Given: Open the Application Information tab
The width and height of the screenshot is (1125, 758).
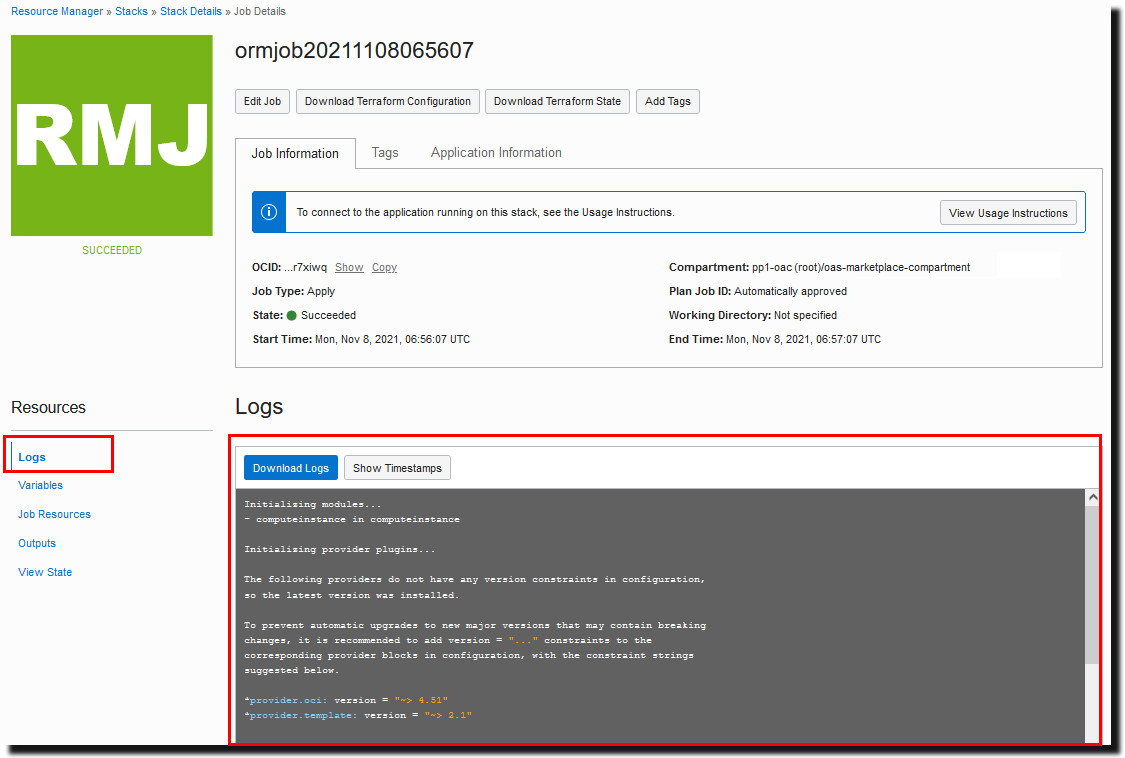Looking at the screenshot, I should coord(496,153).
